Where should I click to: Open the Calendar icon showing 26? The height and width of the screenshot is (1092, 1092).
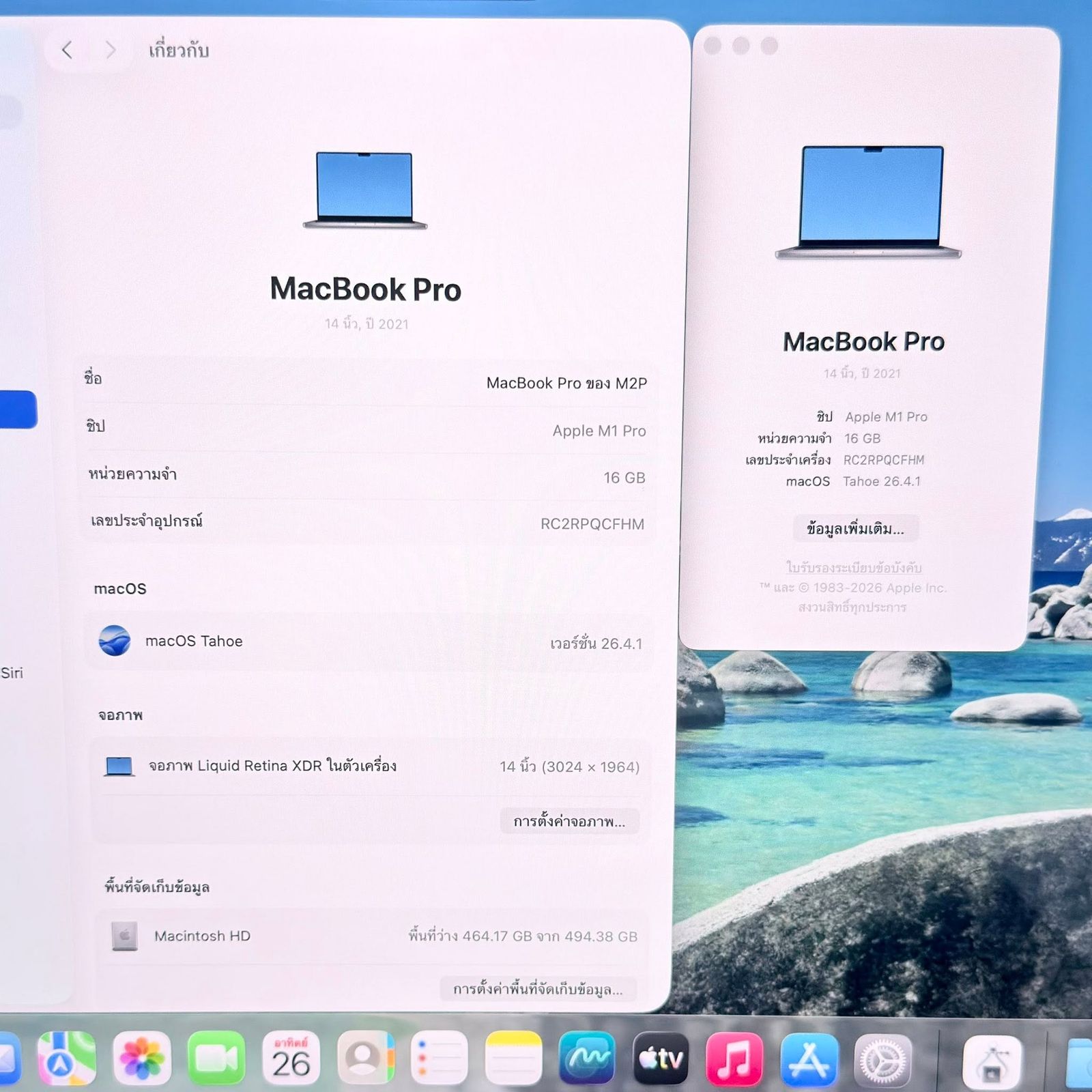pos(291,1059)
